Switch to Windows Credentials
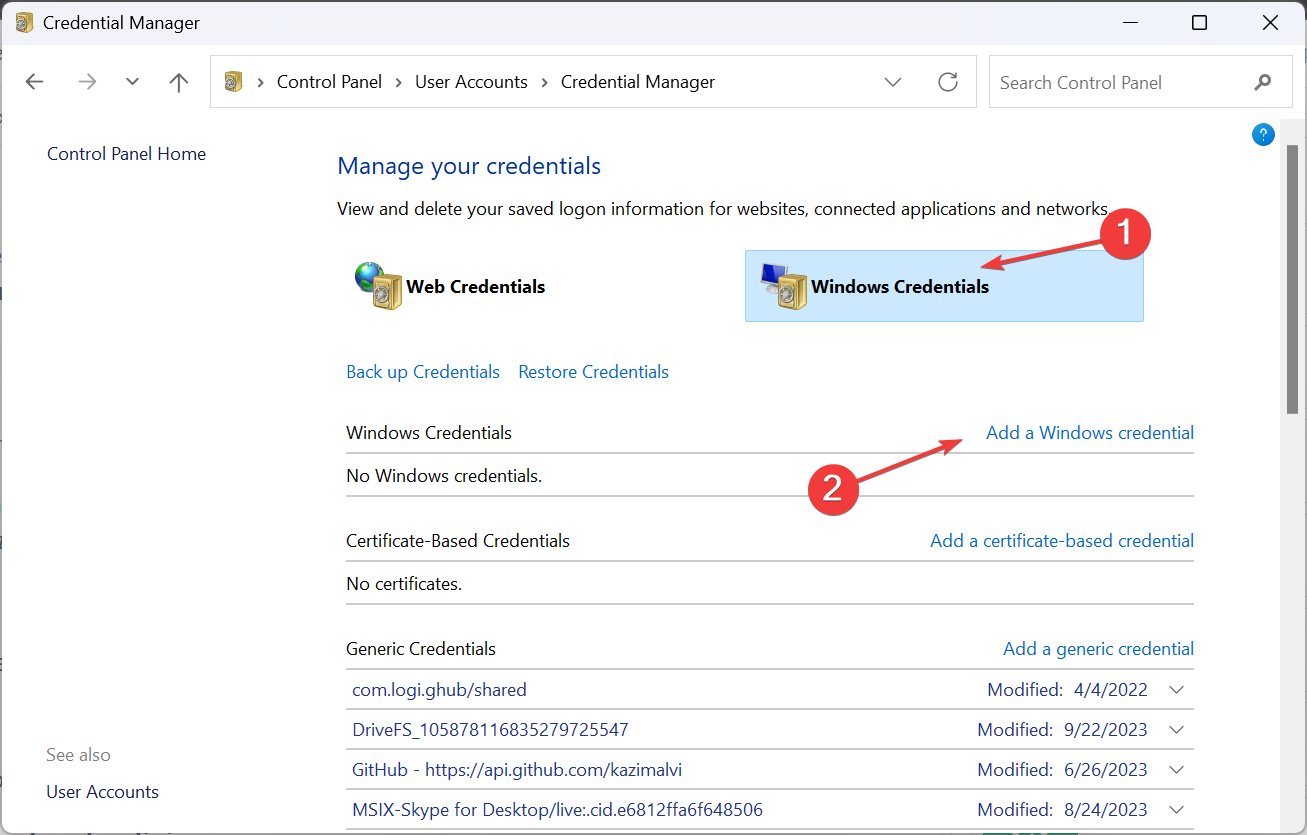Screen dimensions: 1307x835 (x=944, y=286)
